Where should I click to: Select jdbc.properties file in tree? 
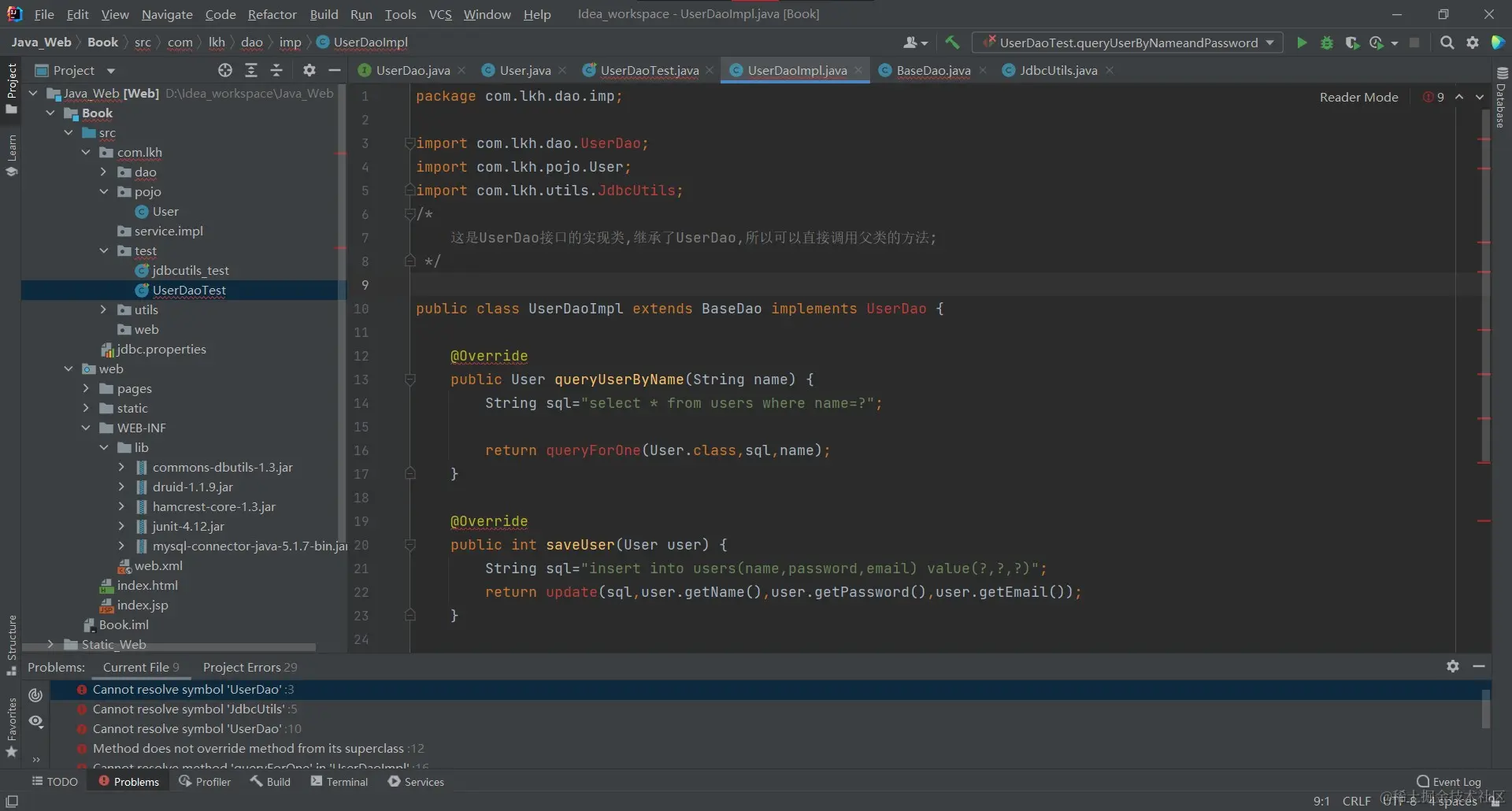coord(161,349)
